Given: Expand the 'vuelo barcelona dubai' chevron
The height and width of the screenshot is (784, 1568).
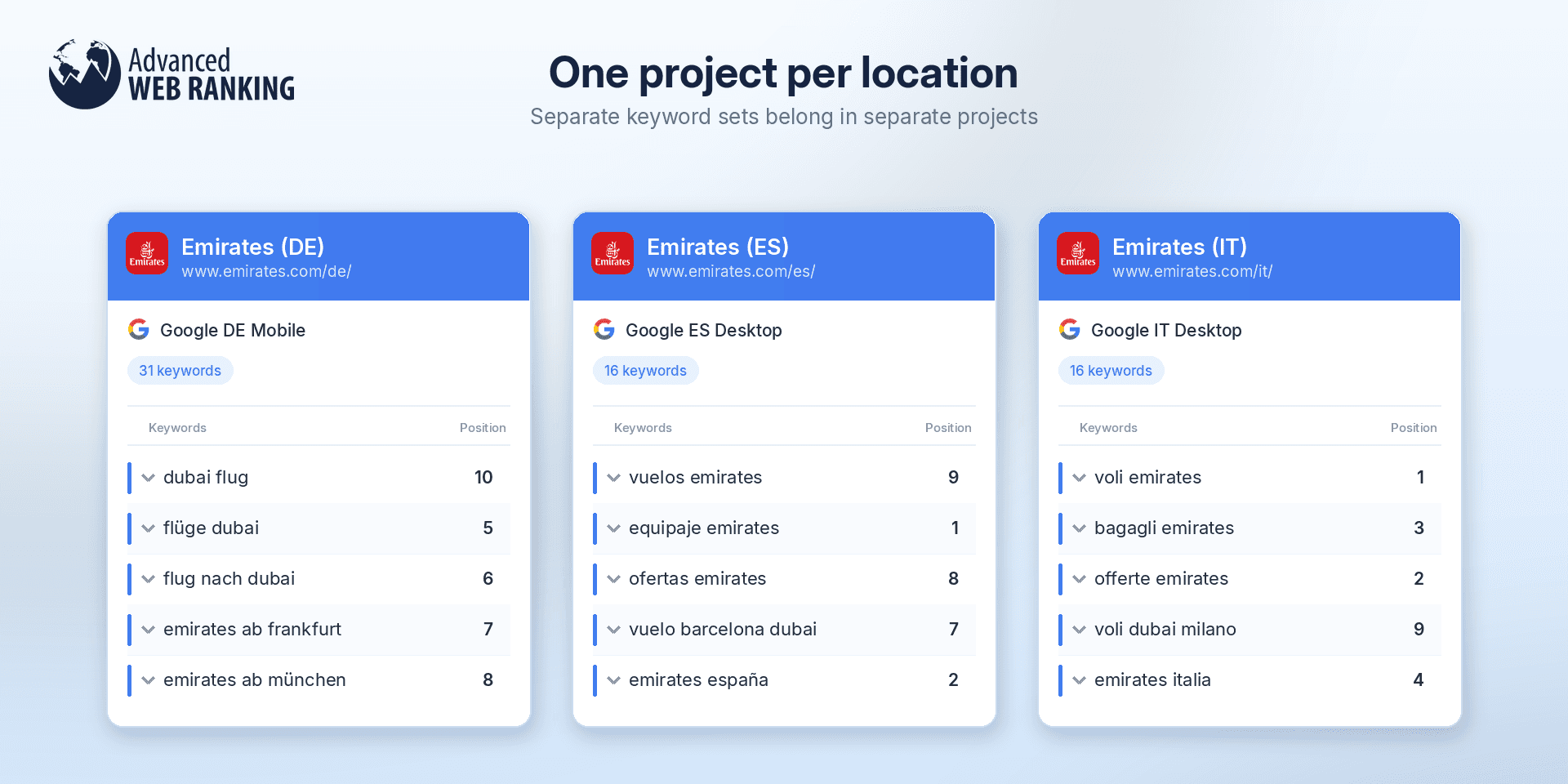Looking at the screenshot, I should pyautogui.click(x=613, y=630).
